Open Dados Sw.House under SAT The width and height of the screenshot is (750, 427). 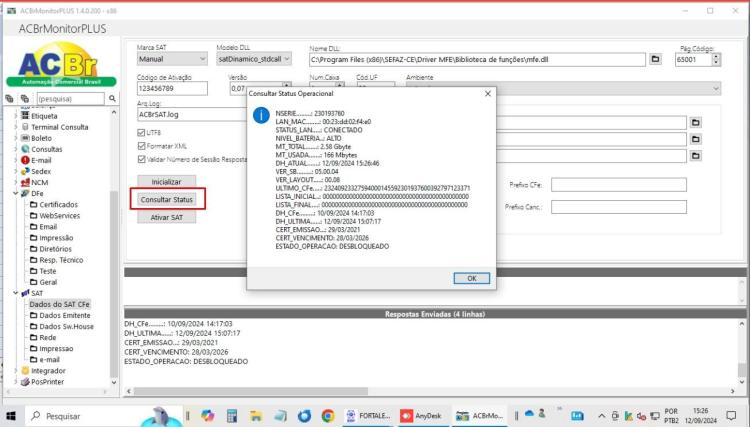click(x=66, y=326)
